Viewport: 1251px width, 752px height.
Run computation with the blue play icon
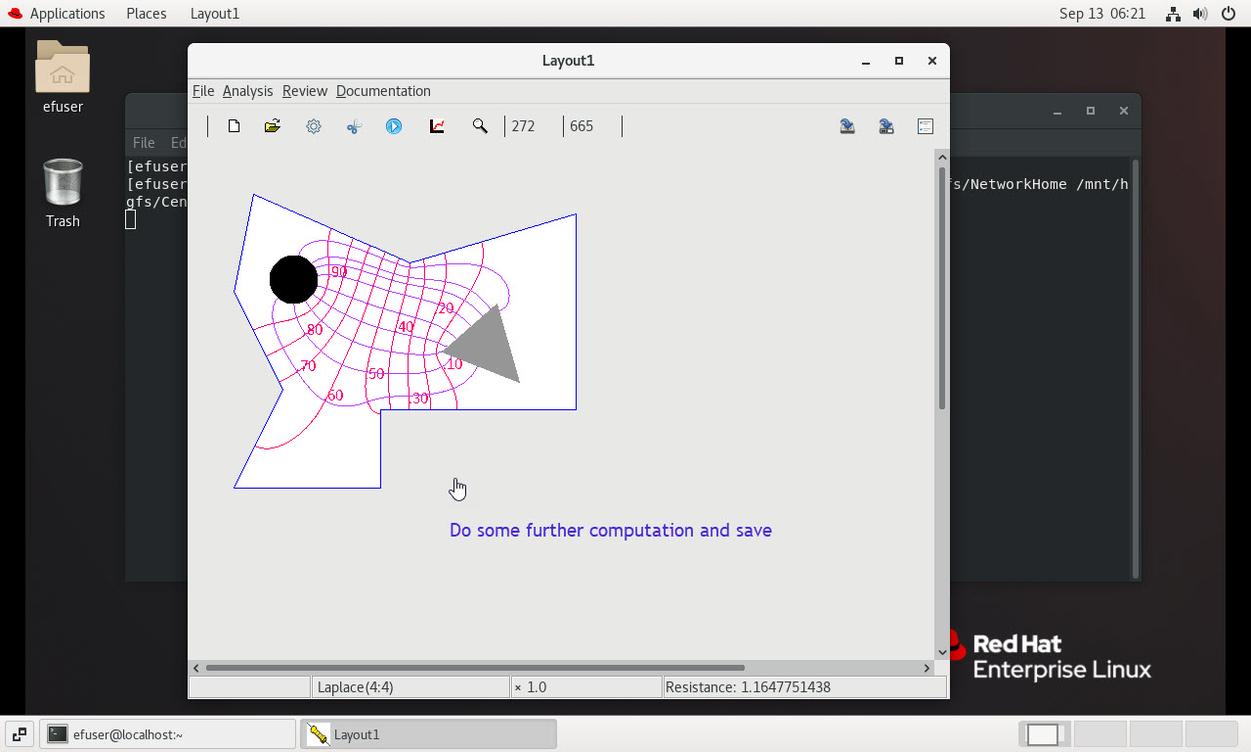[394, 126]
